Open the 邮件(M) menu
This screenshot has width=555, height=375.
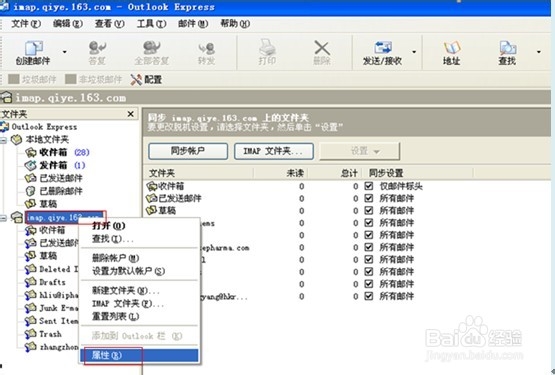(x=193, y=24)
